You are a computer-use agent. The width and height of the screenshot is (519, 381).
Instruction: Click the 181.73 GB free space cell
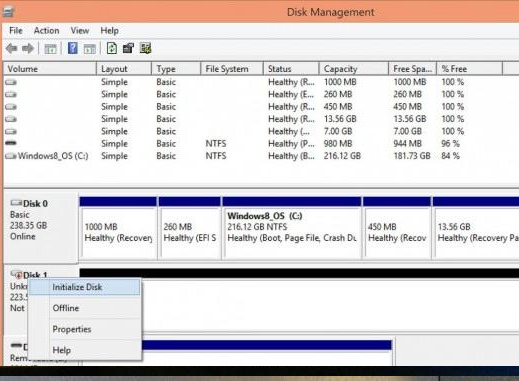pyautogui.click(x=412, y=156)
